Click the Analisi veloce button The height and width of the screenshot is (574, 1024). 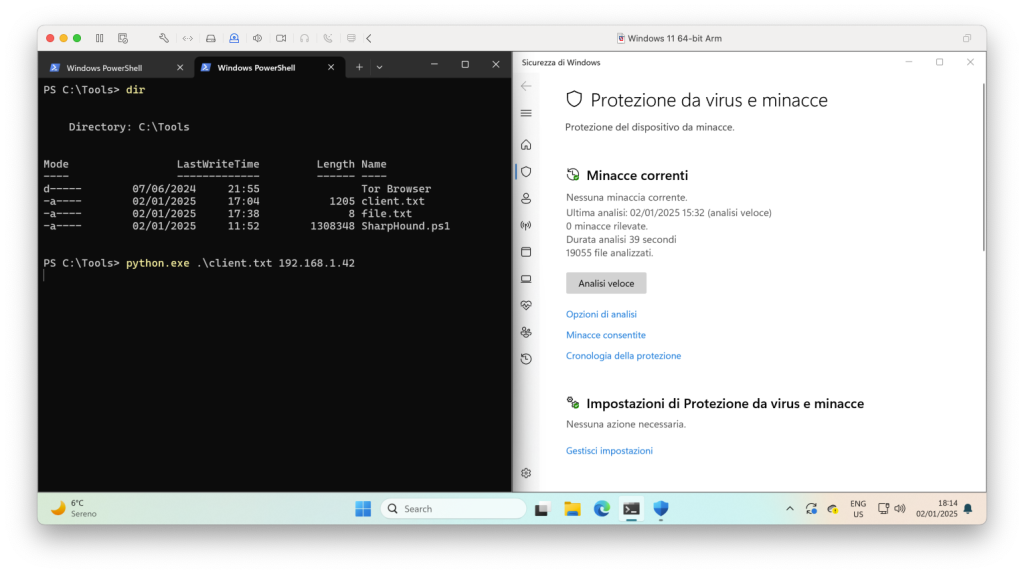pyautogui.click(x=606, y=283)
